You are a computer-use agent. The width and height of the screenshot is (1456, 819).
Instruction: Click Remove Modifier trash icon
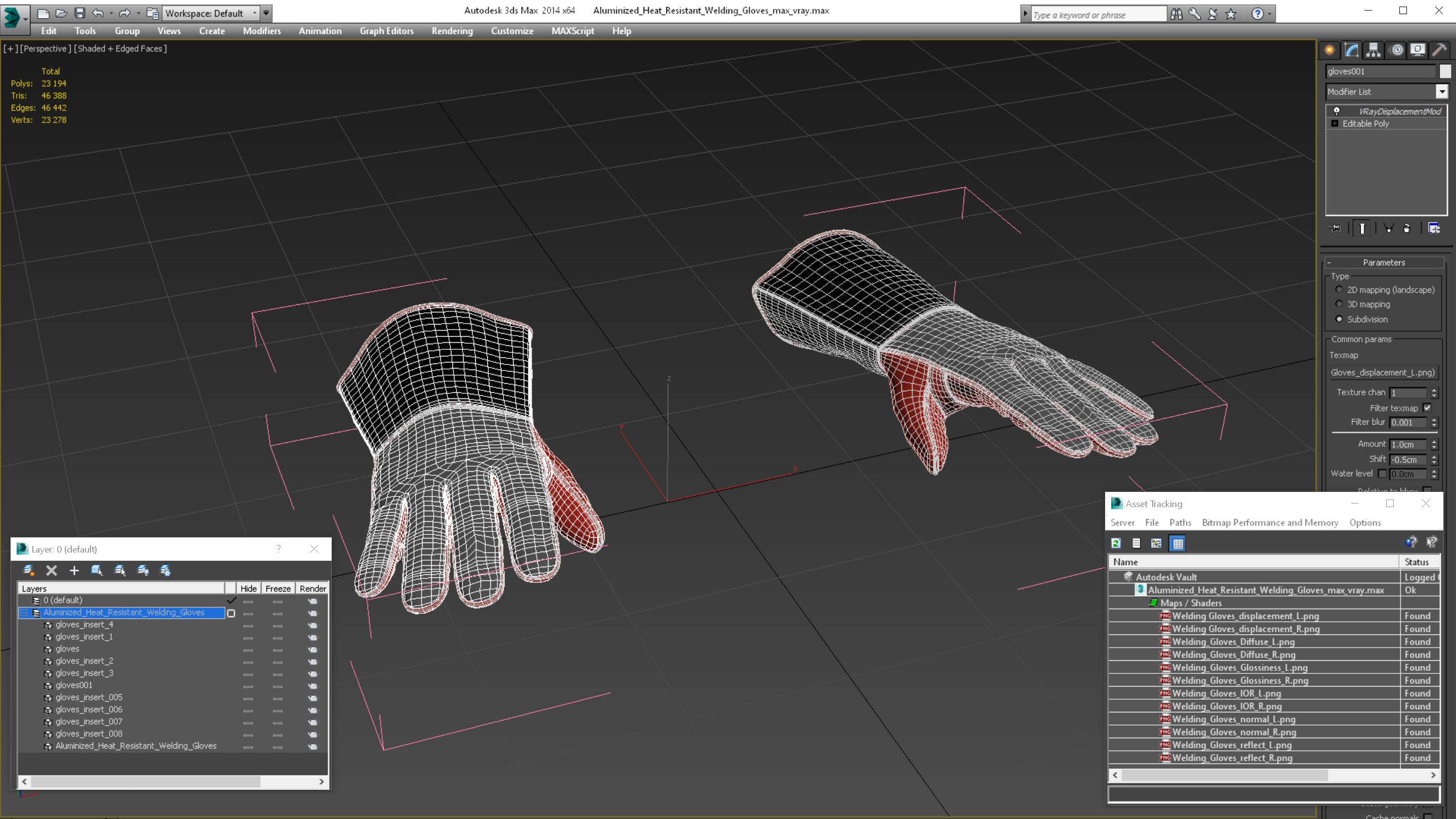click(x=1407, y=229)
